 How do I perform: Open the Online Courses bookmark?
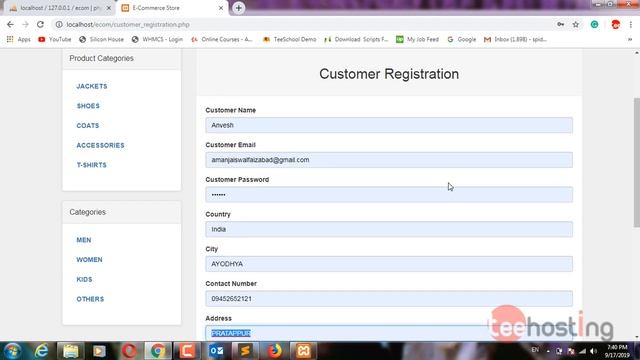[x=222, y=39]
